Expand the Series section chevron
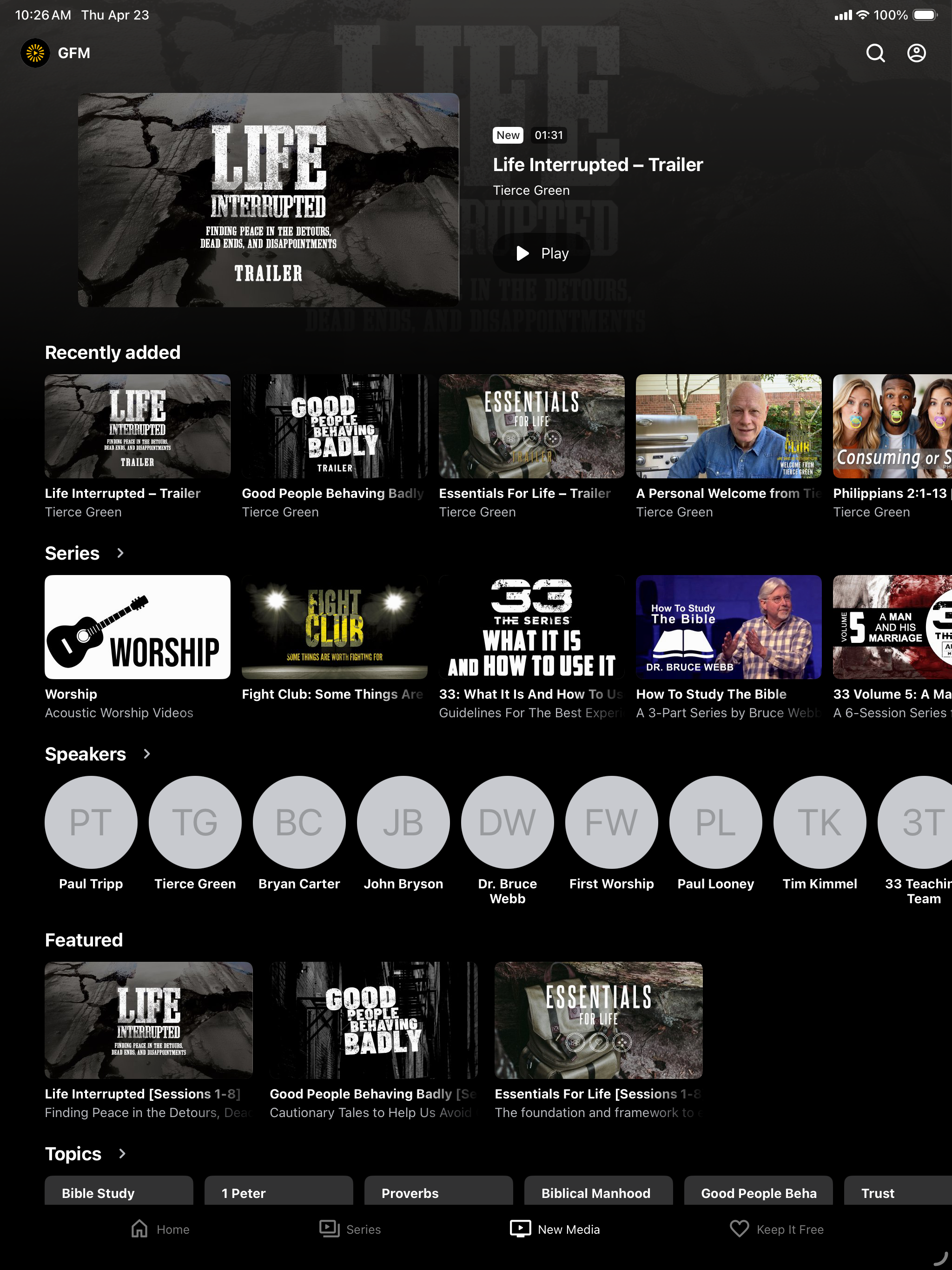 pyautogui.click(x=120, y=553)
